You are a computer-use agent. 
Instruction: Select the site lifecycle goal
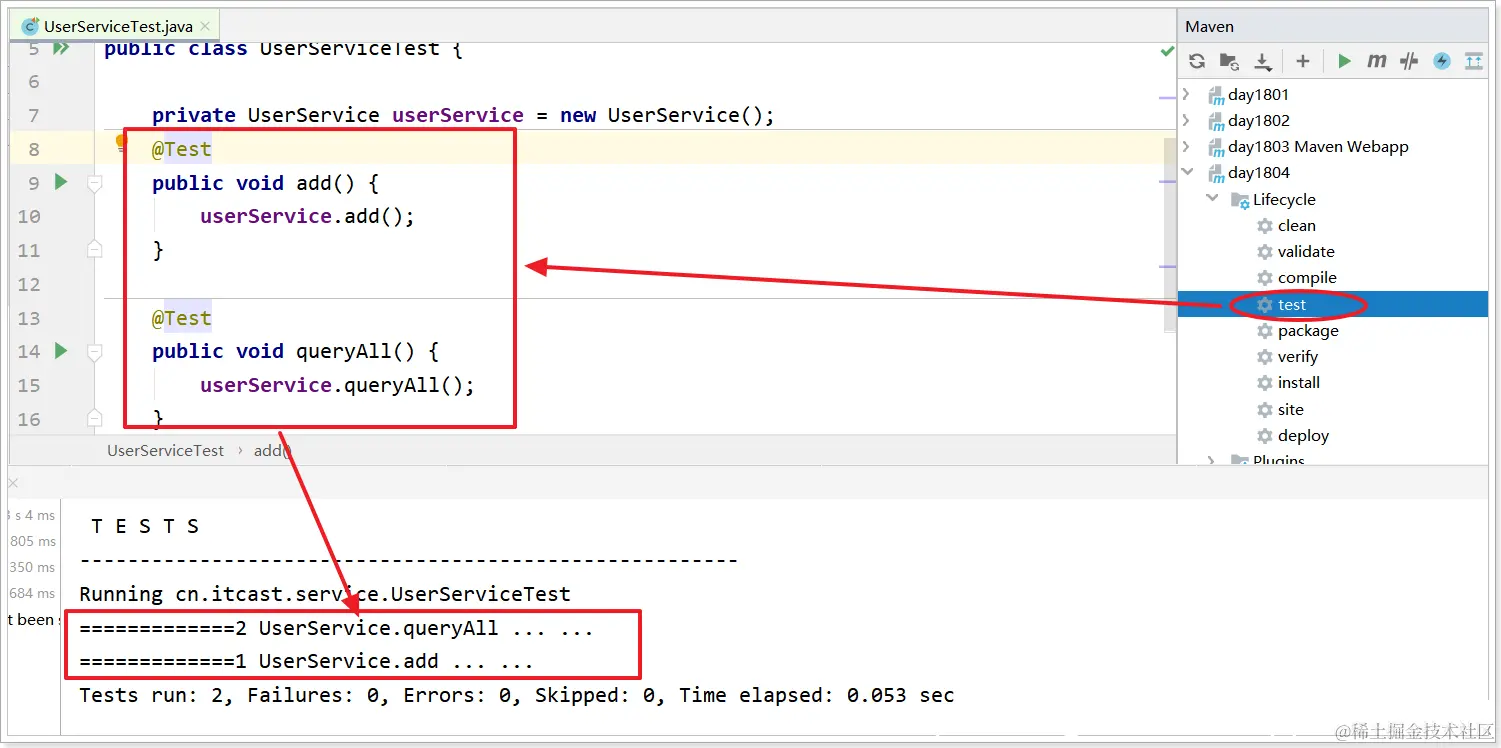[x=1291, y=410]
